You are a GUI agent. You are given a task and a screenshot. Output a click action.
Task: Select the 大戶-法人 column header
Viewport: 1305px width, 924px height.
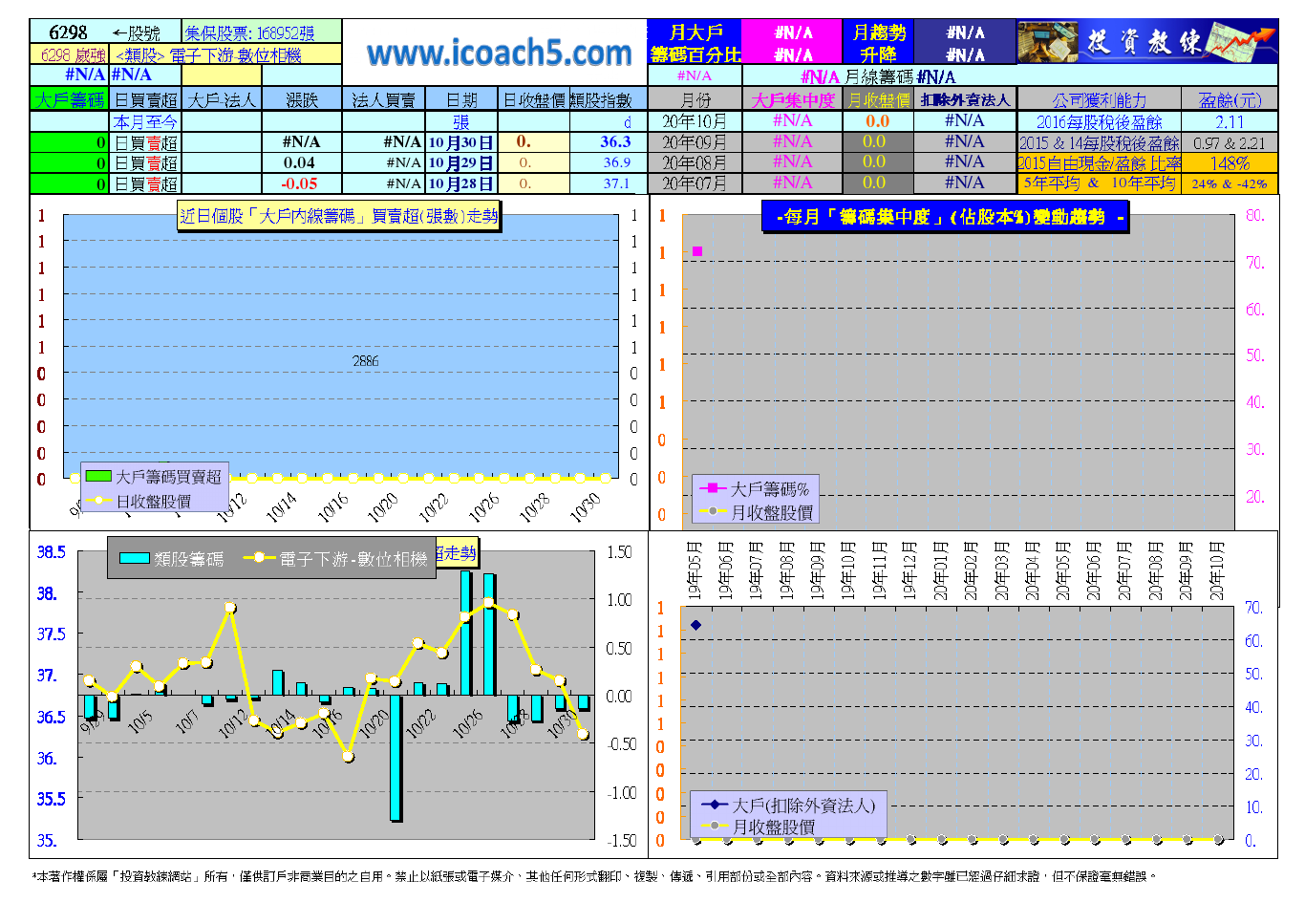[222, 99]
